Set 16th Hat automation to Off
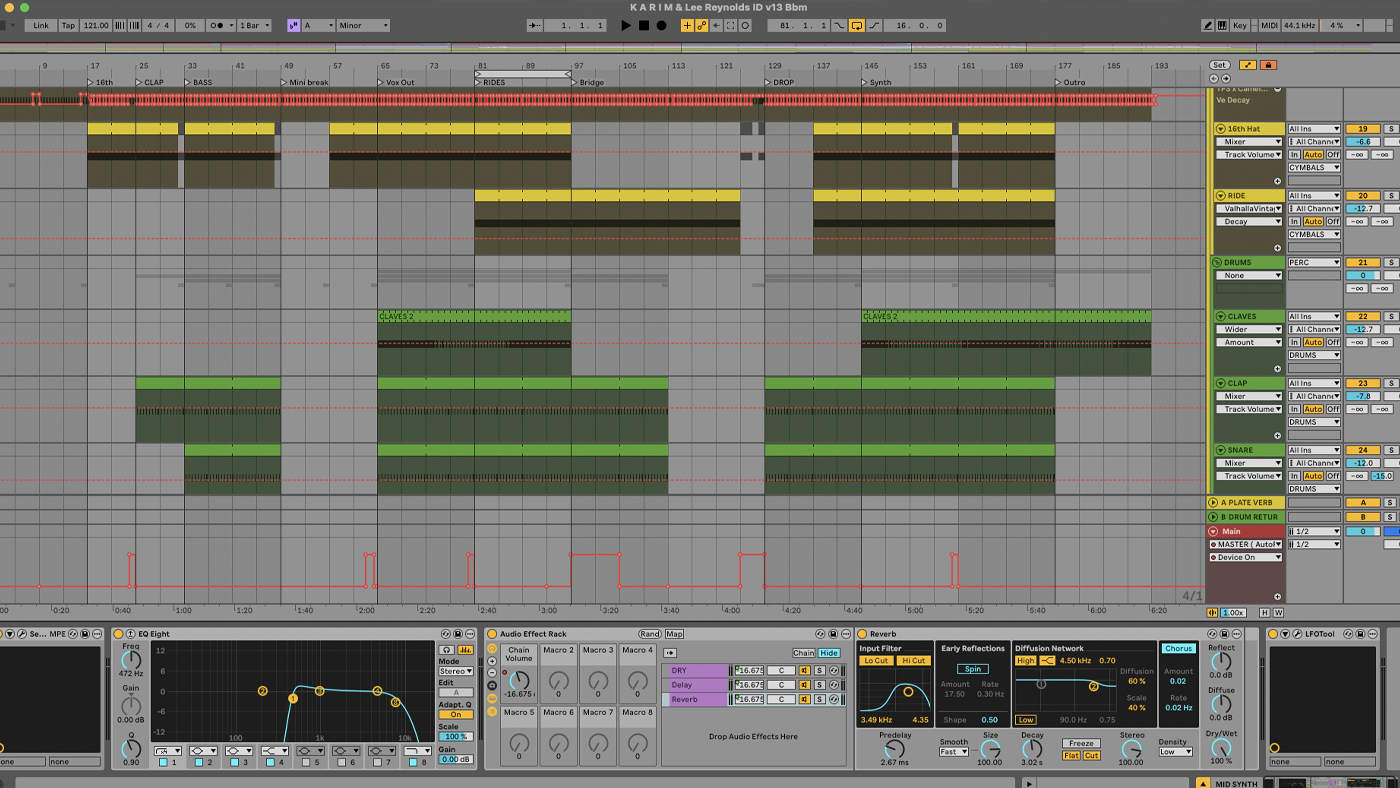1400x788 pixels. pyautogui.click(x=1333, y=155)
